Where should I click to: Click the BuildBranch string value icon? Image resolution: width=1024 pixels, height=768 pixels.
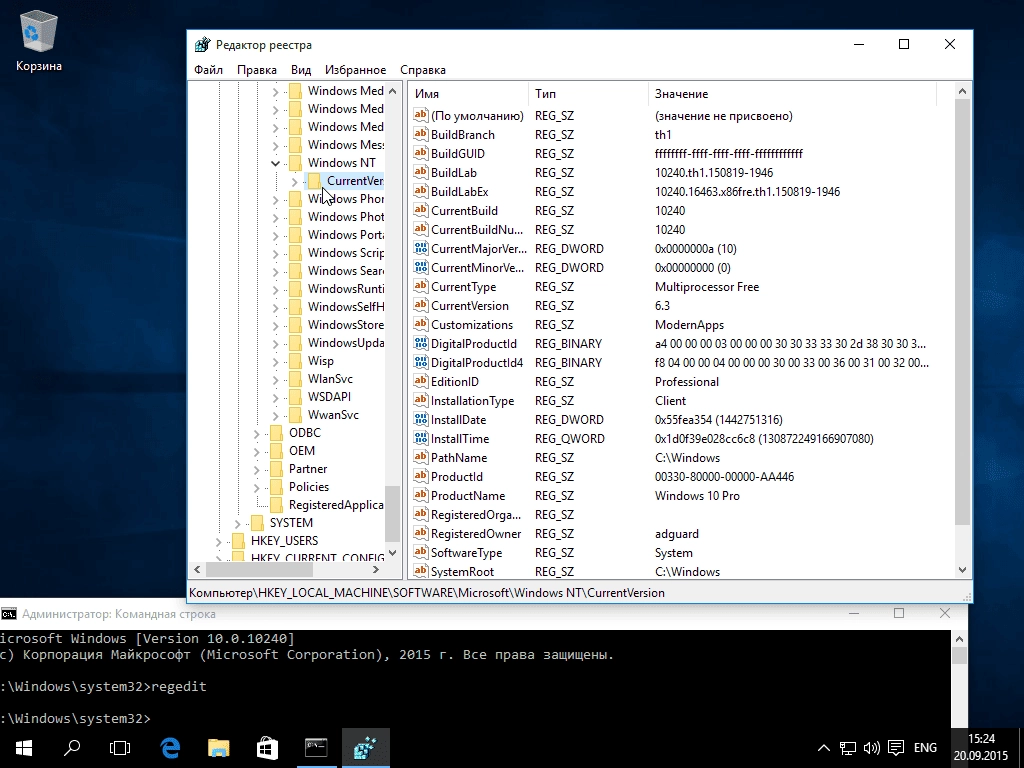421,135
